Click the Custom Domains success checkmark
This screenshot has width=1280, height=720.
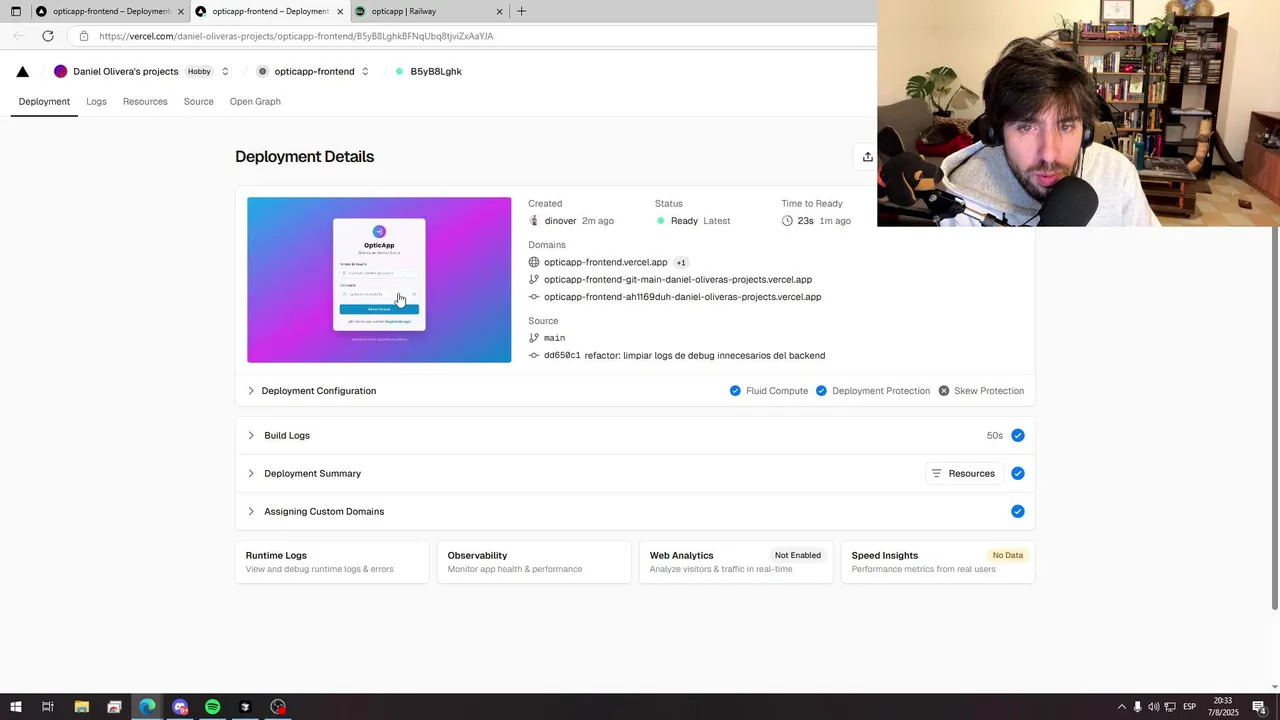1017,511
